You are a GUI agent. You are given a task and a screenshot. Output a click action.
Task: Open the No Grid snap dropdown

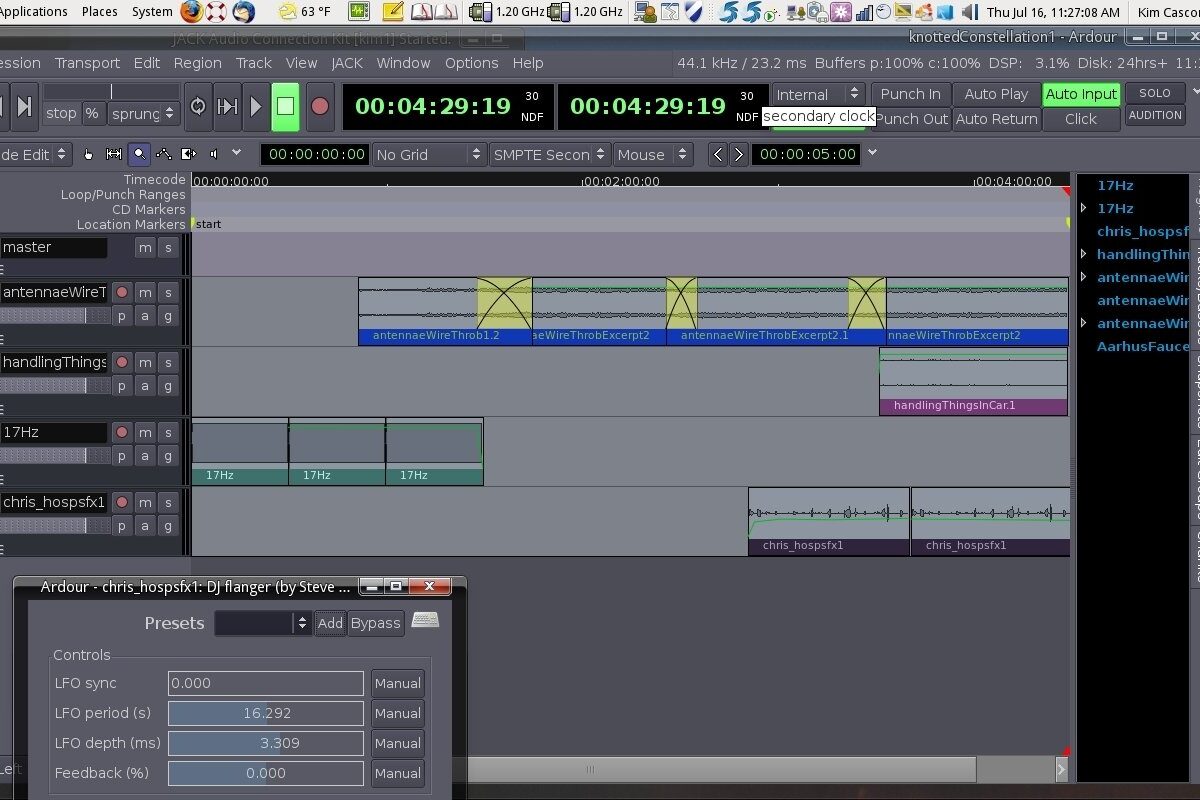pos(428,154)
